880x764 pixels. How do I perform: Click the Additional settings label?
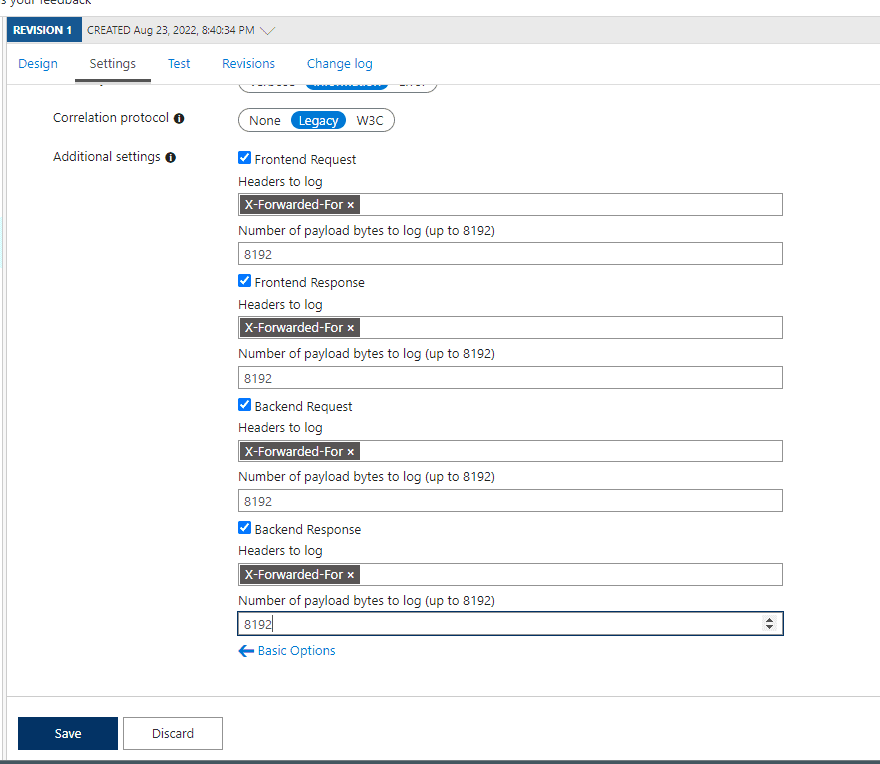(x=107, y=157)
